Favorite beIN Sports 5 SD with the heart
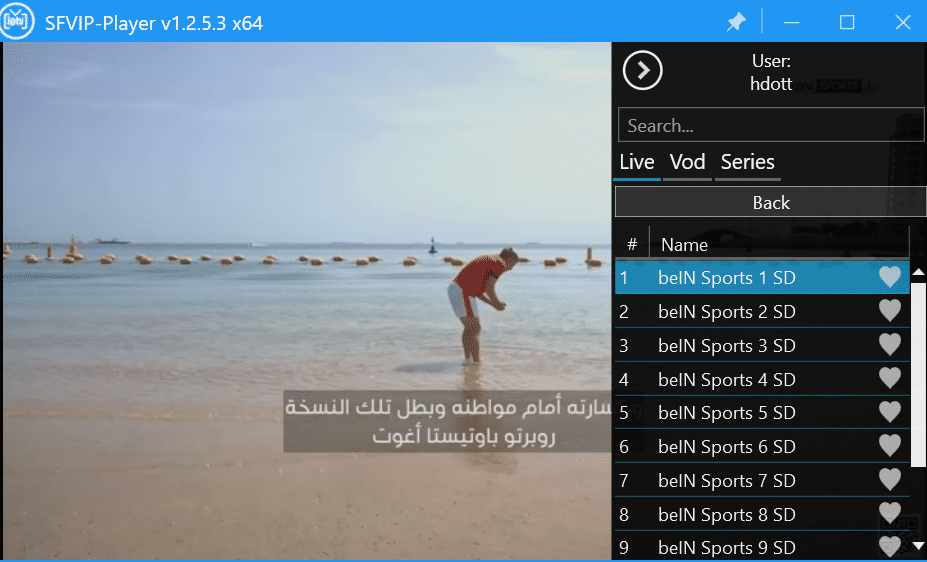 coord(890,411)
